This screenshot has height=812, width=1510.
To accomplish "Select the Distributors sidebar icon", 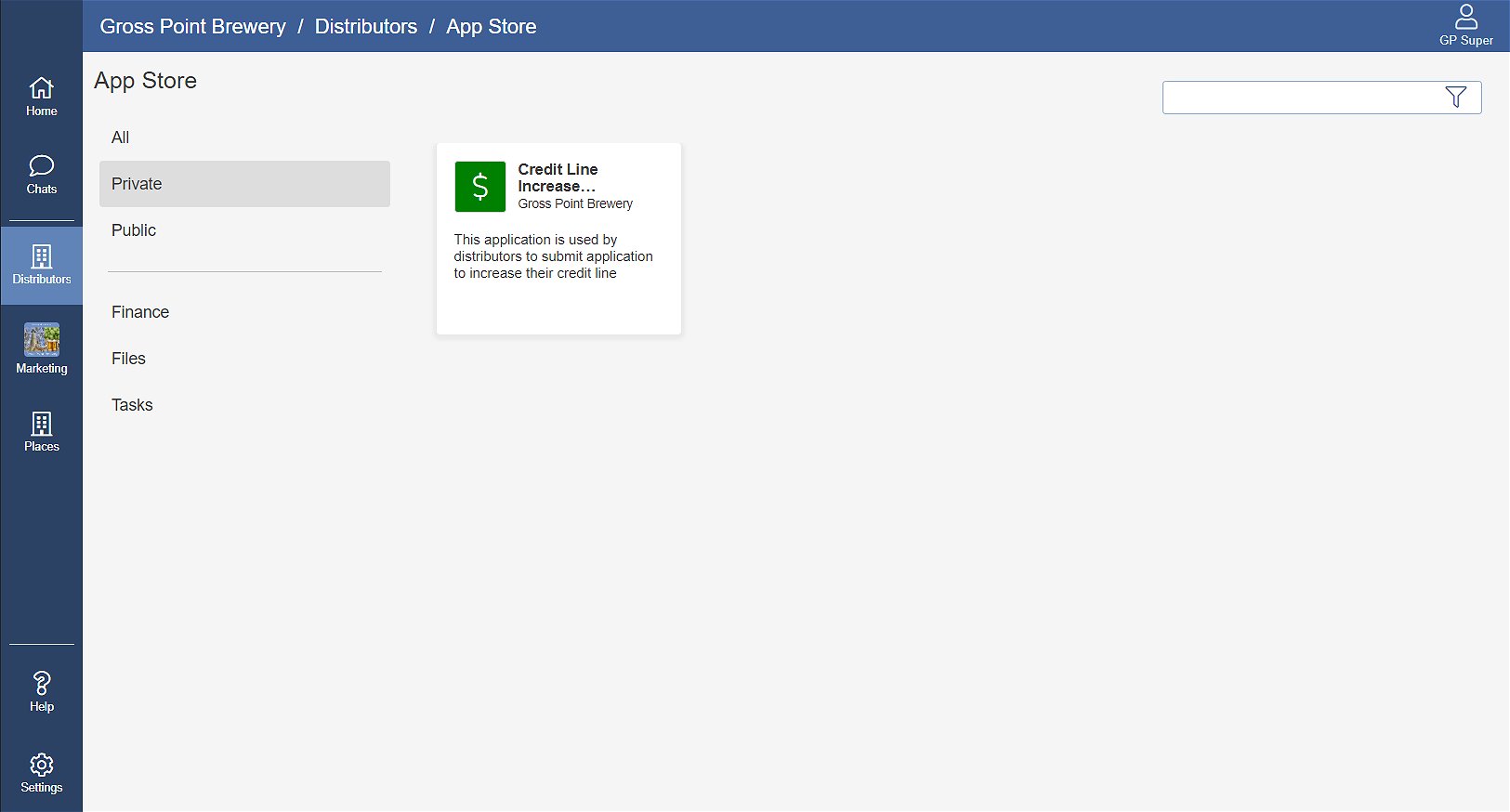I will pyautogui.click(x=41, y=265).
